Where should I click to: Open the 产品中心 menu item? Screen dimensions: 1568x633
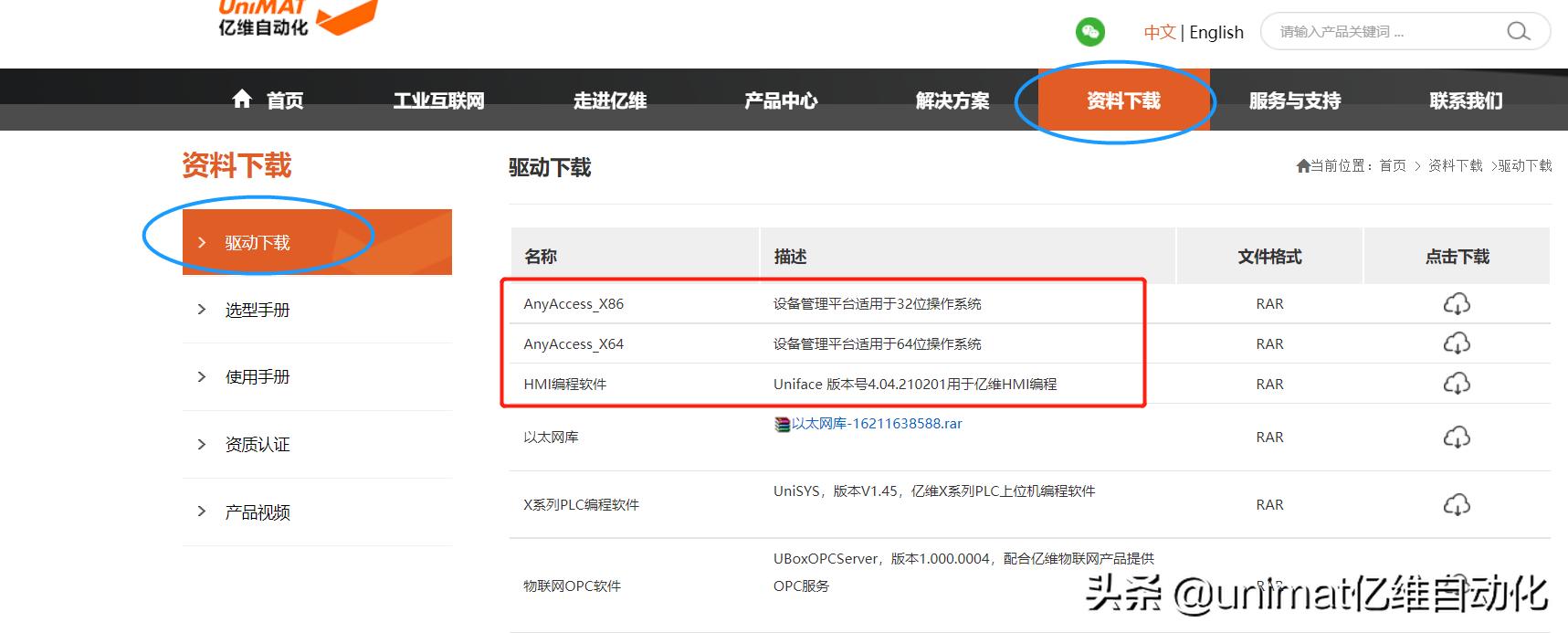(781, 100)
